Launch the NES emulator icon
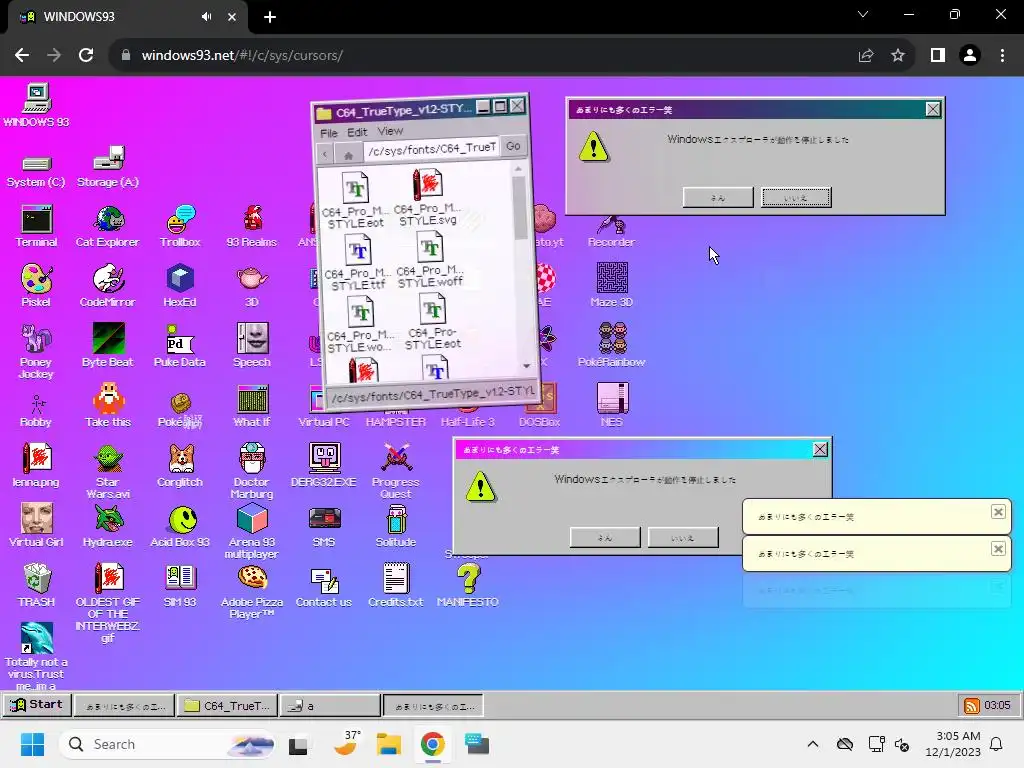The height and width of the screenshot is (768, 1024). coord(612,406)
